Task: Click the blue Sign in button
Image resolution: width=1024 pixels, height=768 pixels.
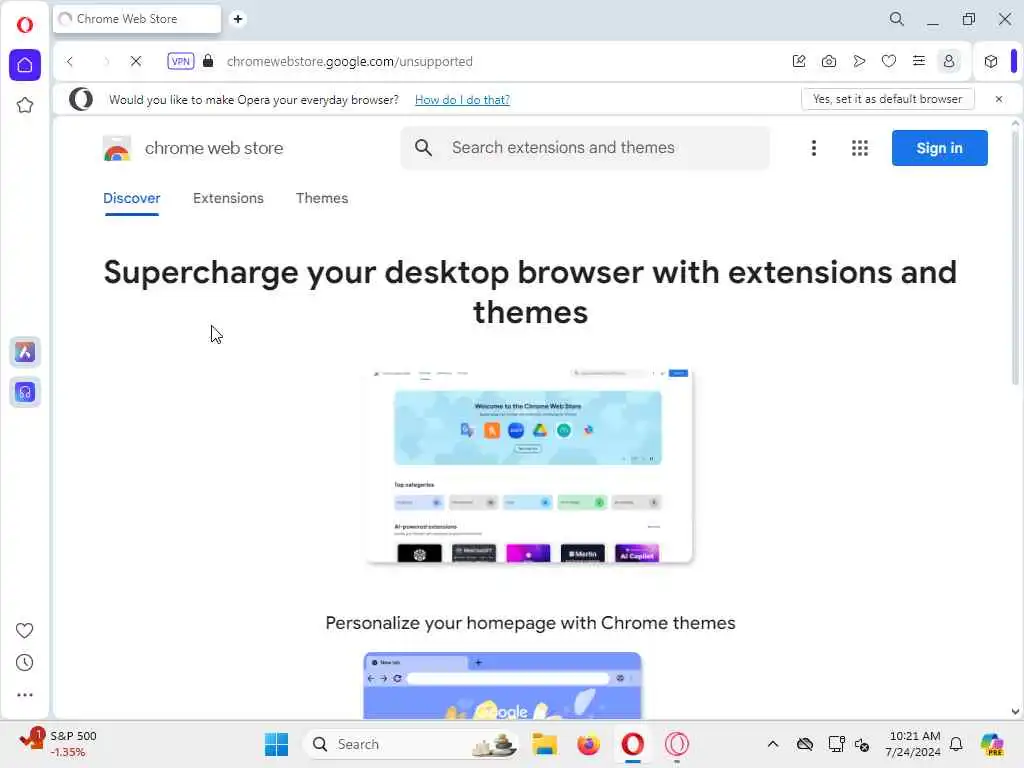Action: [x=939, y=148]
